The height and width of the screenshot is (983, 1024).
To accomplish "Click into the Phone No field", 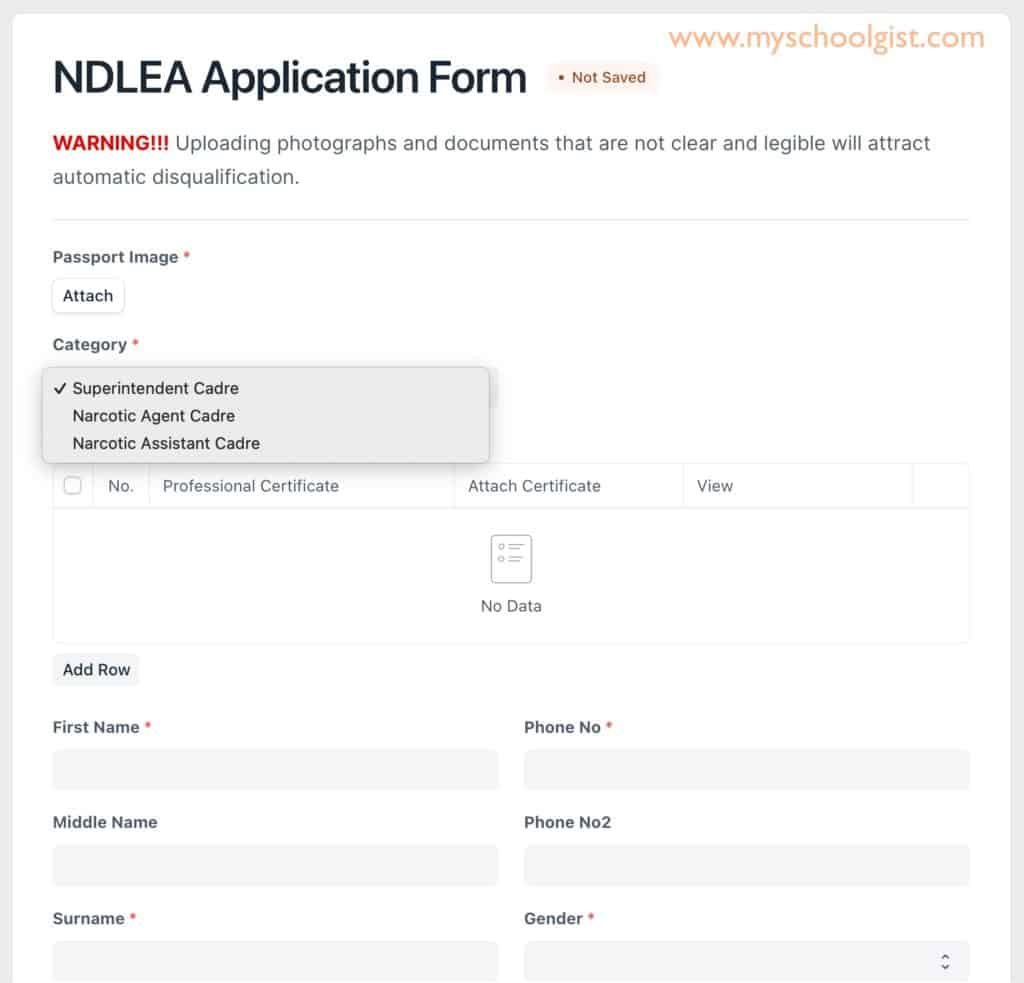I will (x=746, y=770).
